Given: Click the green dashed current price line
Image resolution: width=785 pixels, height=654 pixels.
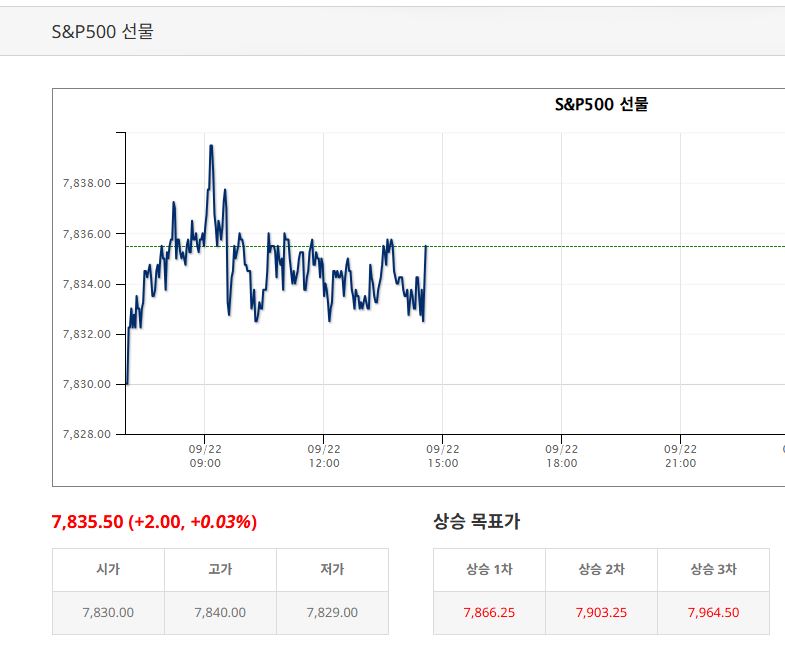Looking at the screenshot, I should 601,246.
